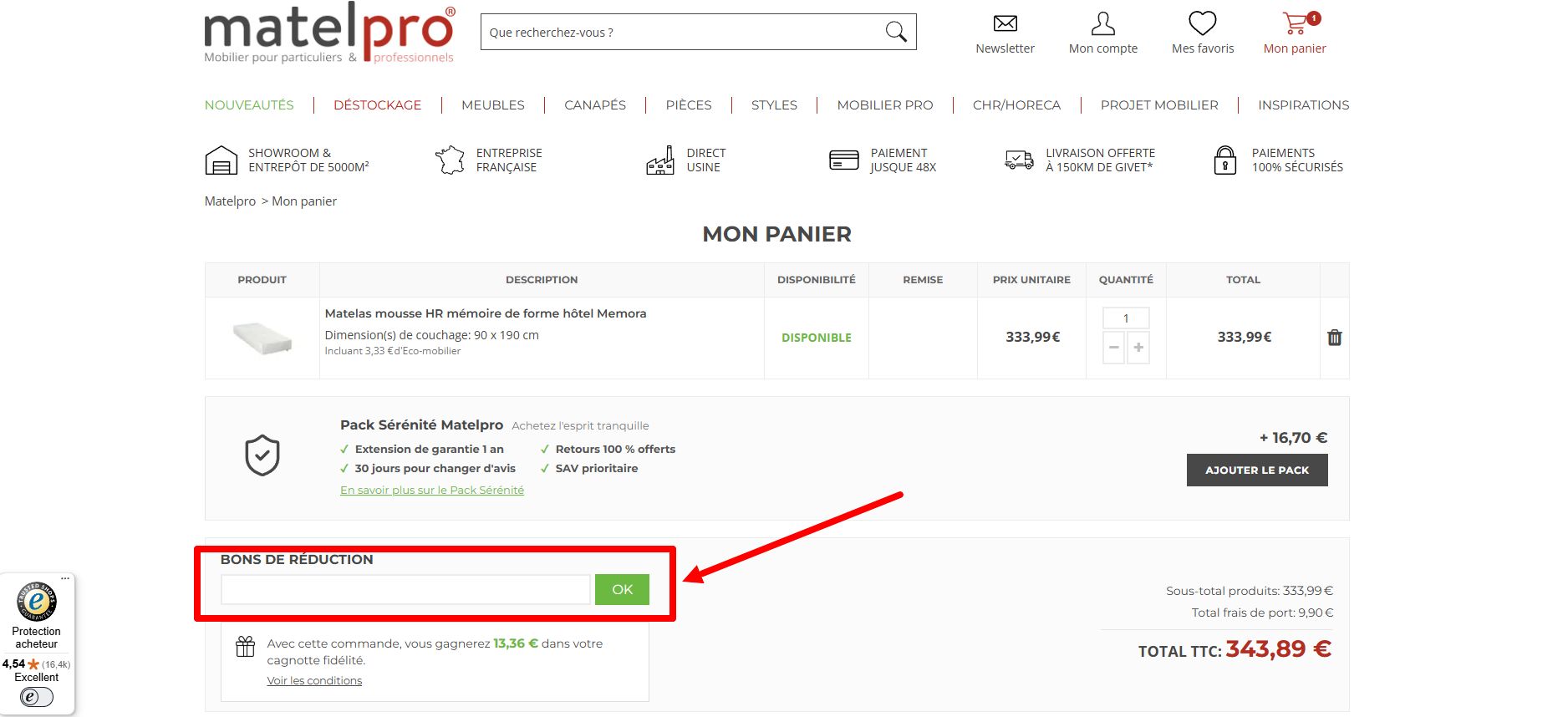Screen dimensions: 1568x717
Task: Click the Paiement jusque 48x card icon
Action: pos(843,160)
